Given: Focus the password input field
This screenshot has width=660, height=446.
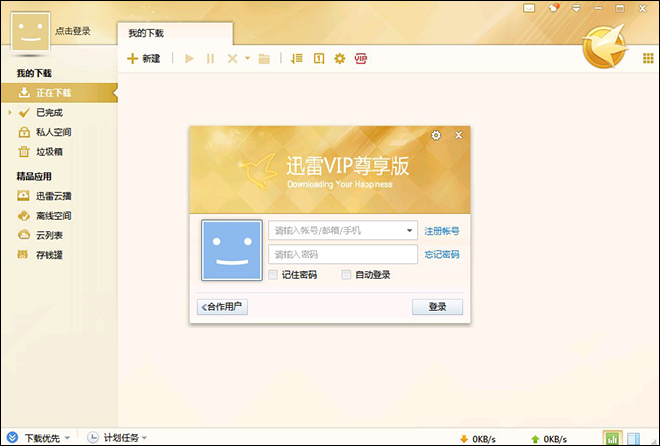Looking at the screenshot, I should click(343, 255).
